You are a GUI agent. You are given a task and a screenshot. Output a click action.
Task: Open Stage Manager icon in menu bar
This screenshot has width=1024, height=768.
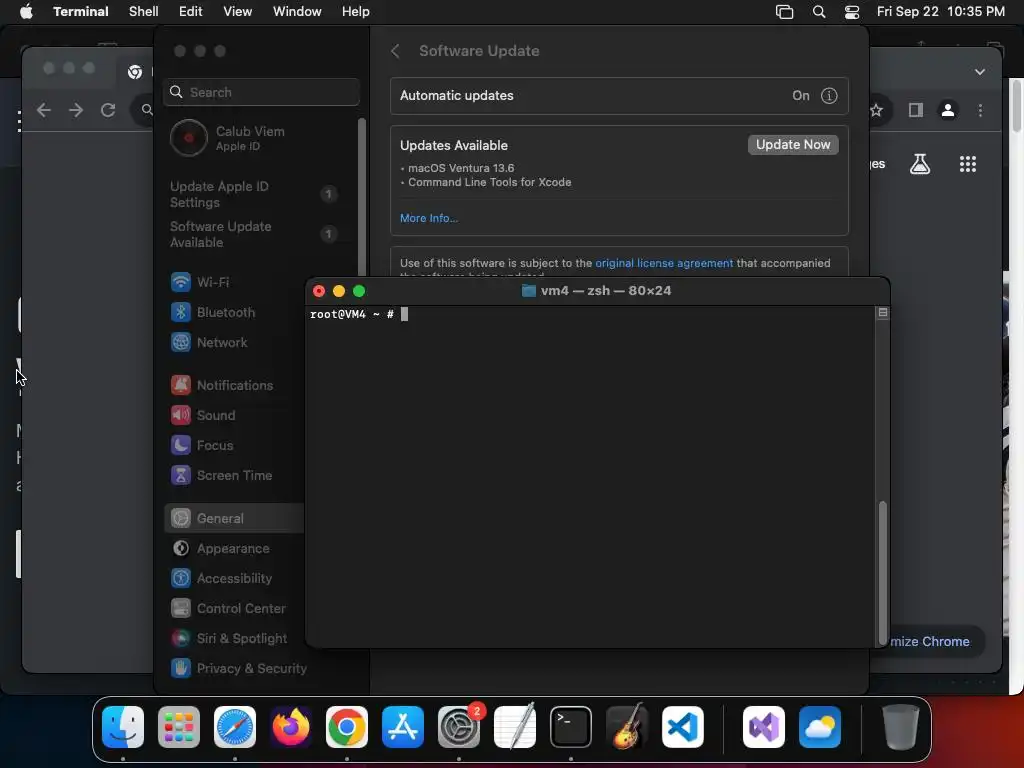[784, 12]
